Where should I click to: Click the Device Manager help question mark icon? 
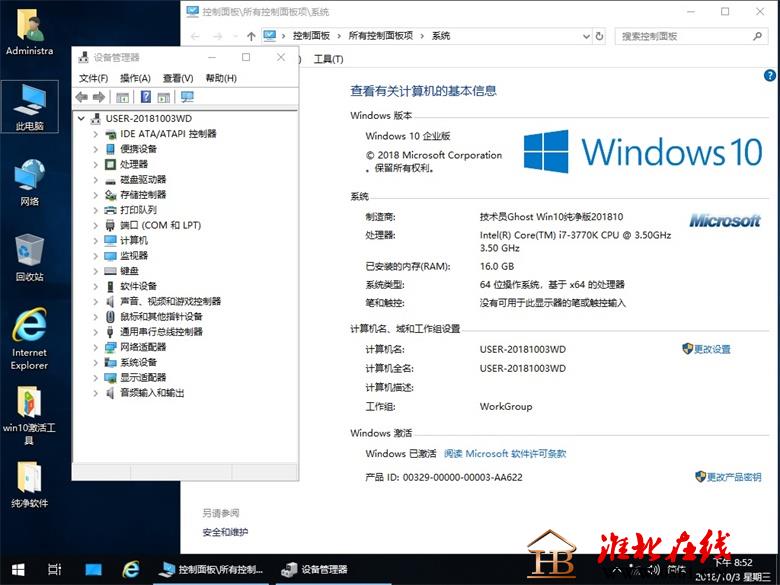146,97
